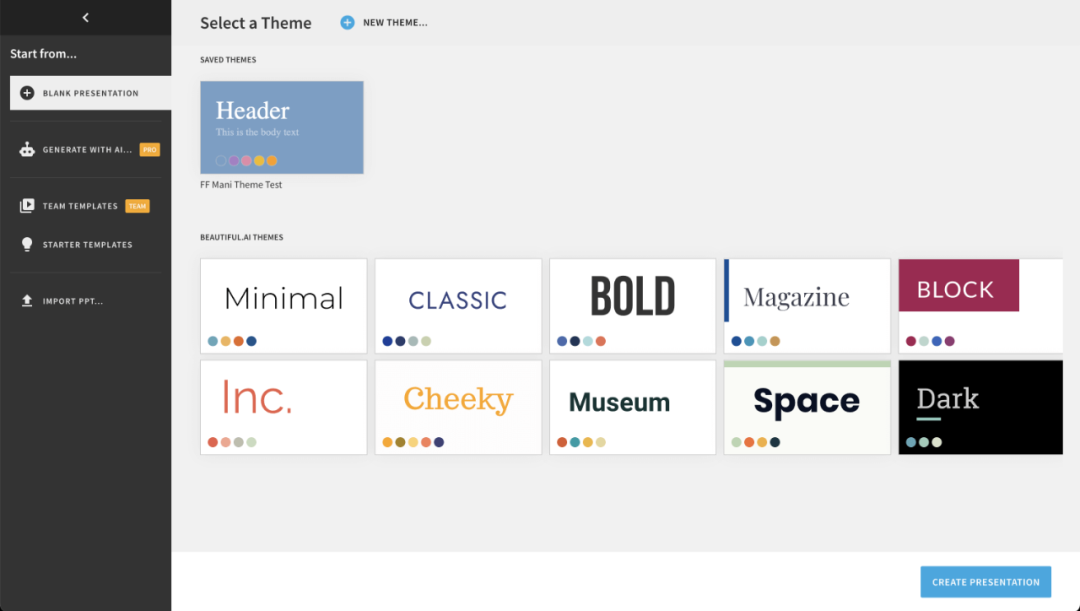
Task: Click the TEAM badge beside Team Templates
Action: click(x=137, y=206)
